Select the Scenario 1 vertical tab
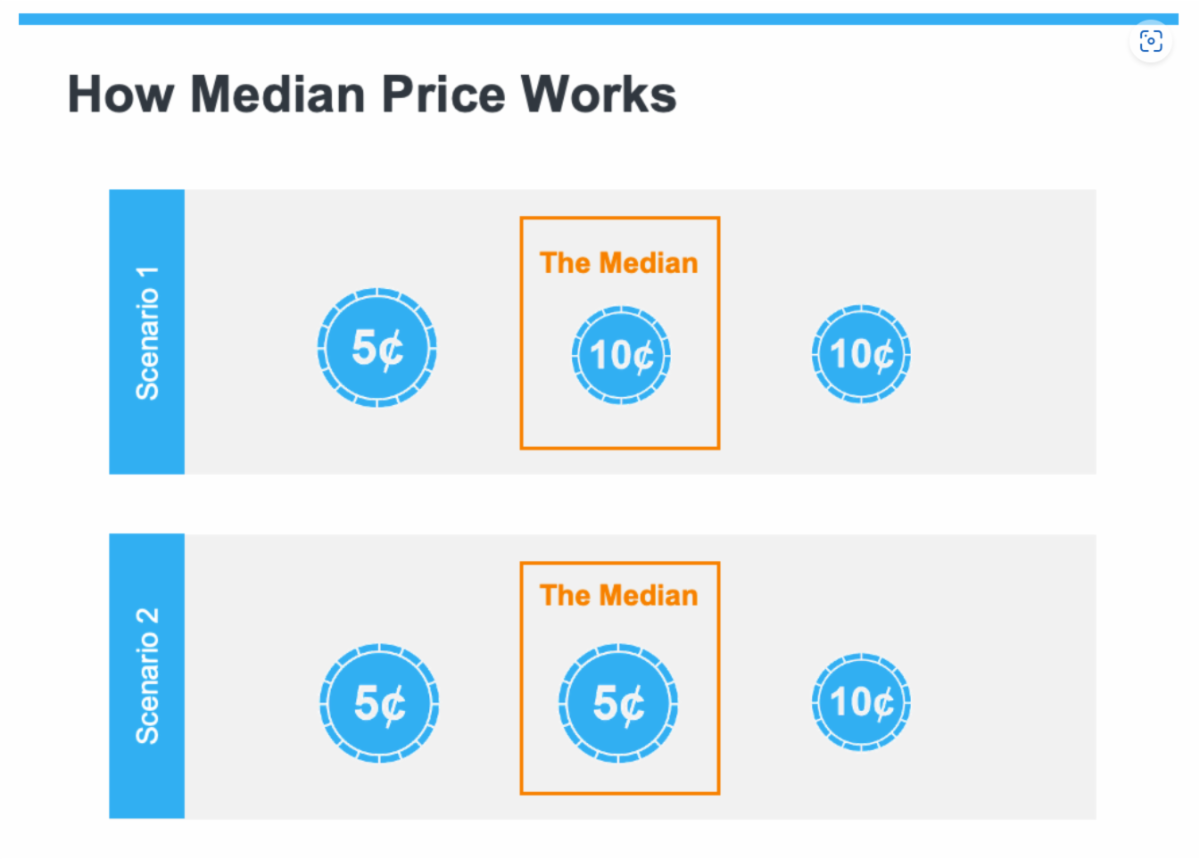The height and width of the screenshot is (859, 1200). [x=147, y=332]
